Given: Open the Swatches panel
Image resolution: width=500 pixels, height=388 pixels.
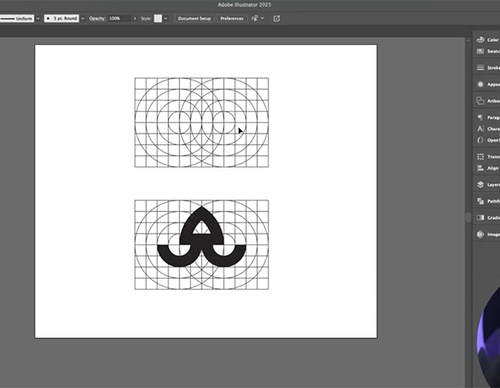Looking at the screenshot, I should (x=487, y=51).
